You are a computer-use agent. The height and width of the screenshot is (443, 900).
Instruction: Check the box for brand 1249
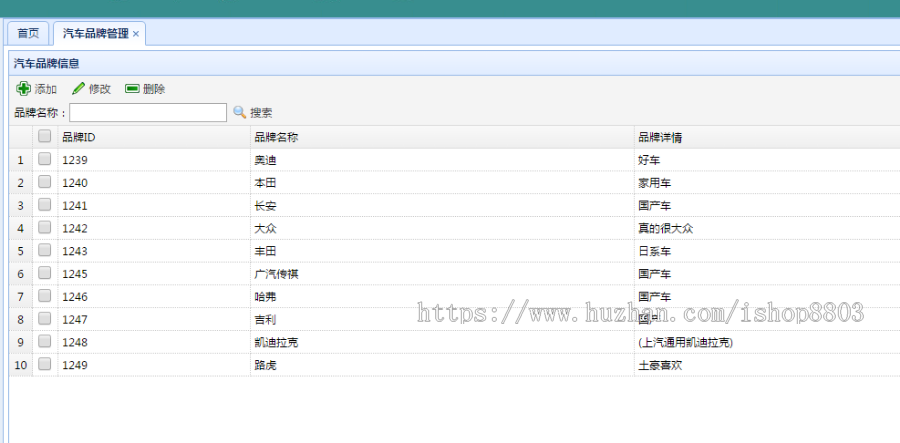click(44, 364)
